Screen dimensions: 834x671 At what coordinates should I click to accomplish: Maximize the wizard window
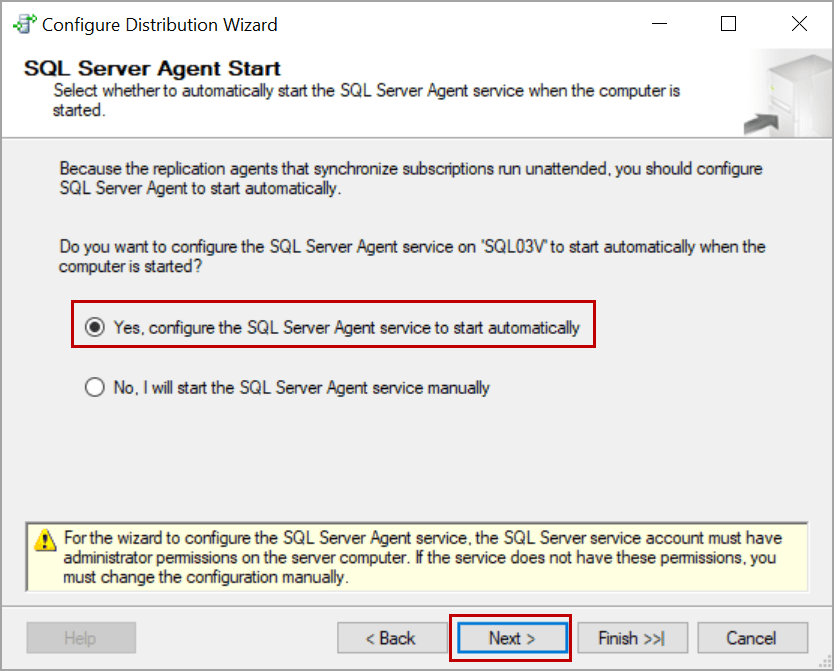click(728, 23)
